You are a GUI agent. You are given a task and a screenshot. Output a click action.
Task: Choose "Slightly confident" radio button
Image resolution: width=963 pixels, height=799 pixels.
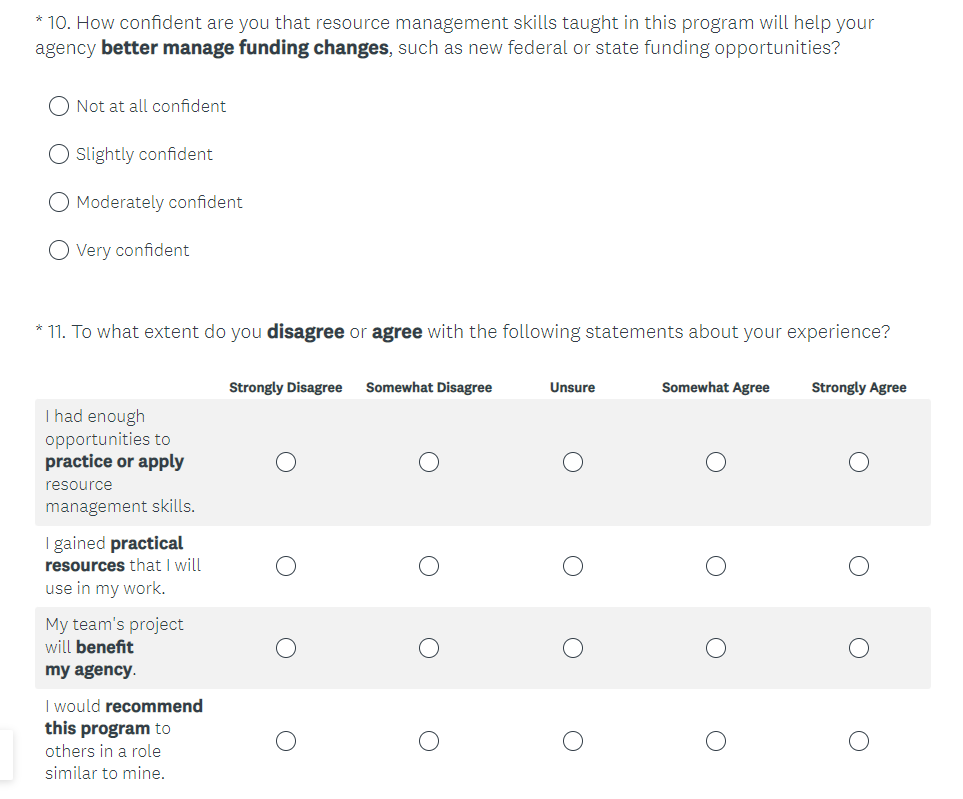point(59,154)
